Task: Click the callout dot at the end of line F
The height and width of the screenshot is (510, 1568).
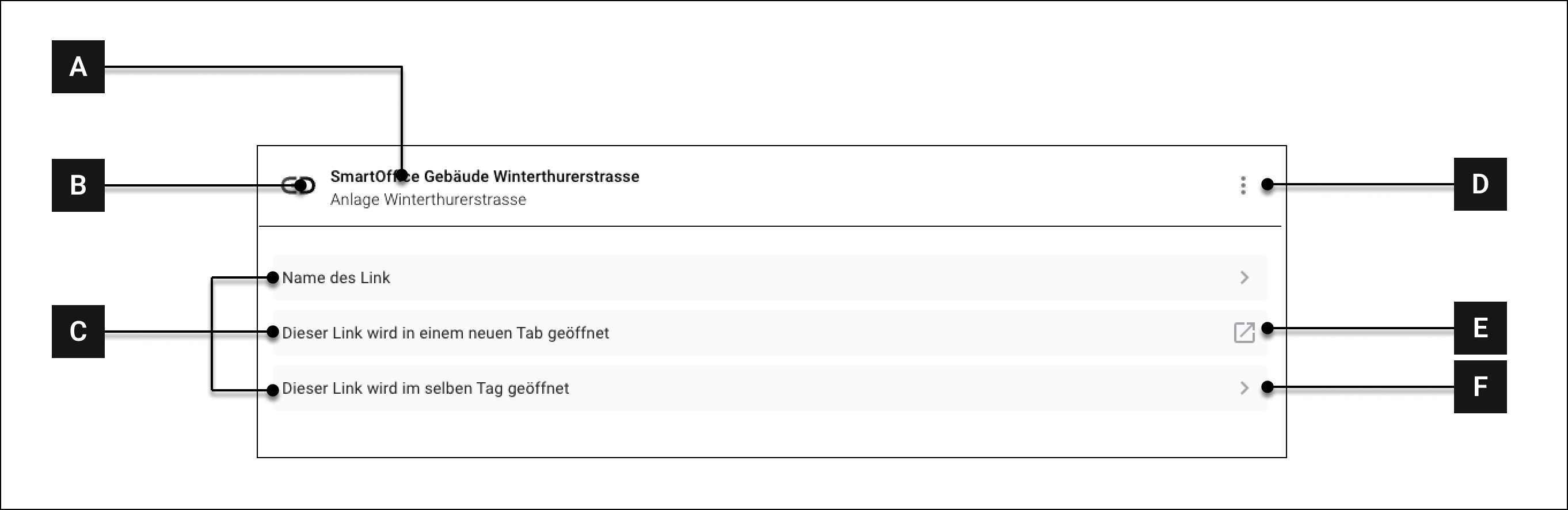Action: [x=1268, y=387]
